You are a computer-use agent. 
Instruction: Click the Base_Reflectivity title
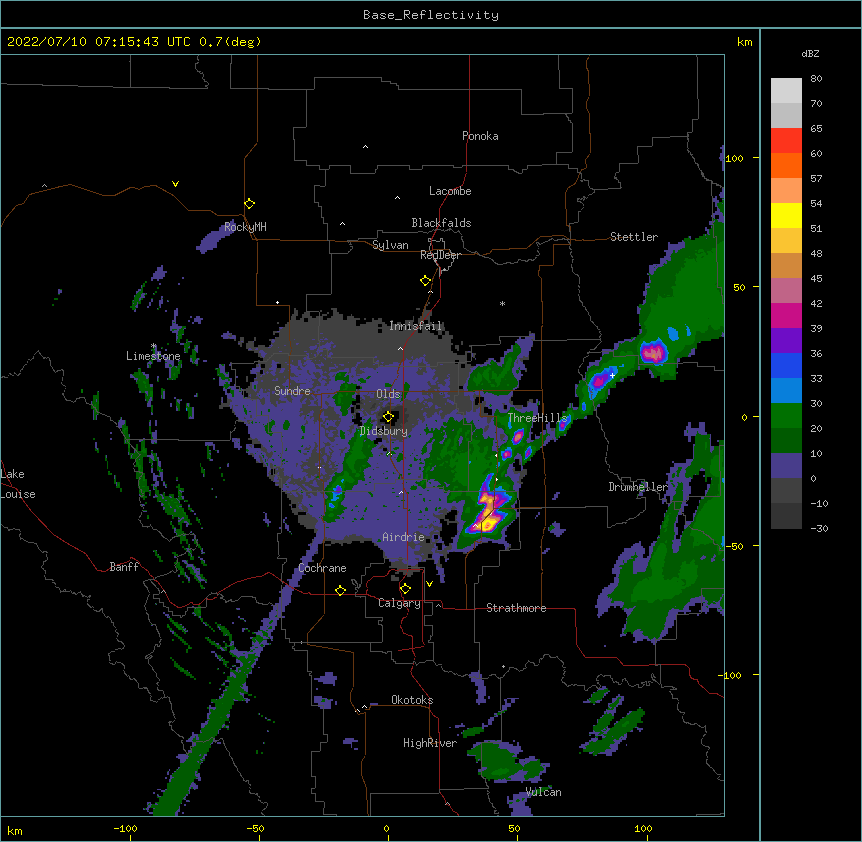(x=431, y=15)
